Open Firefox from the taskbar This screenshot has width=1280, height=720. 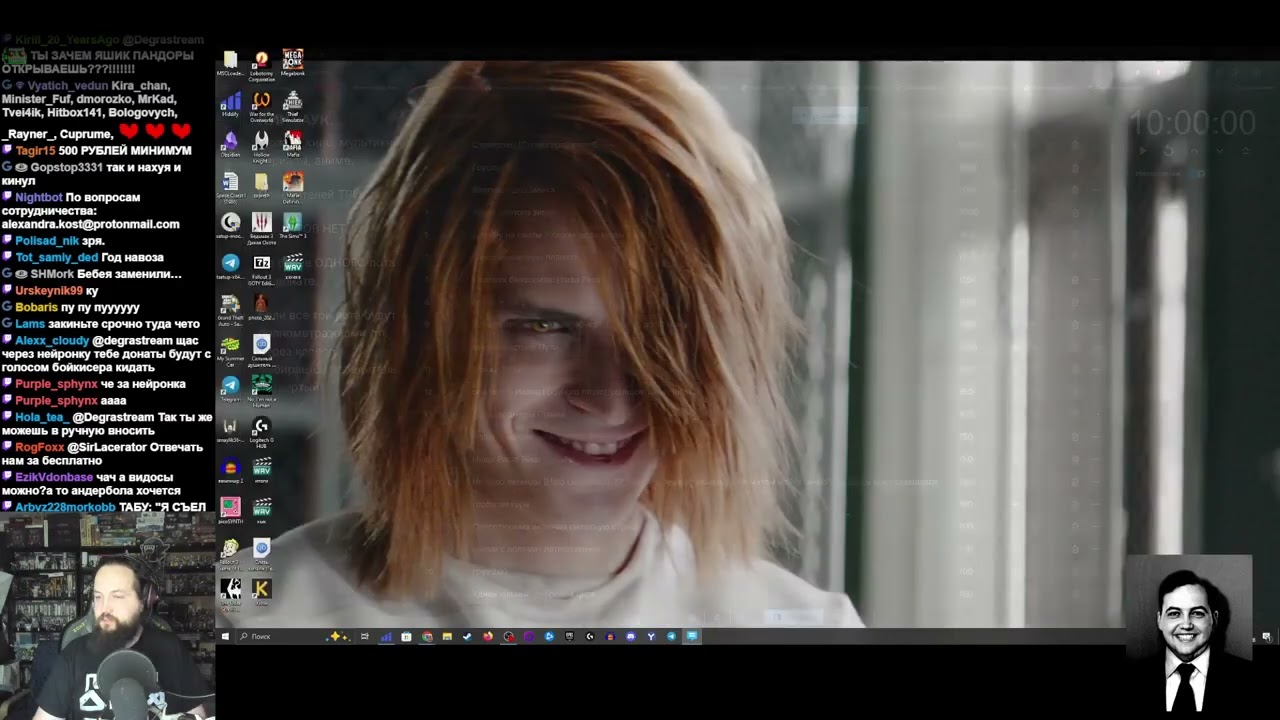488,636
